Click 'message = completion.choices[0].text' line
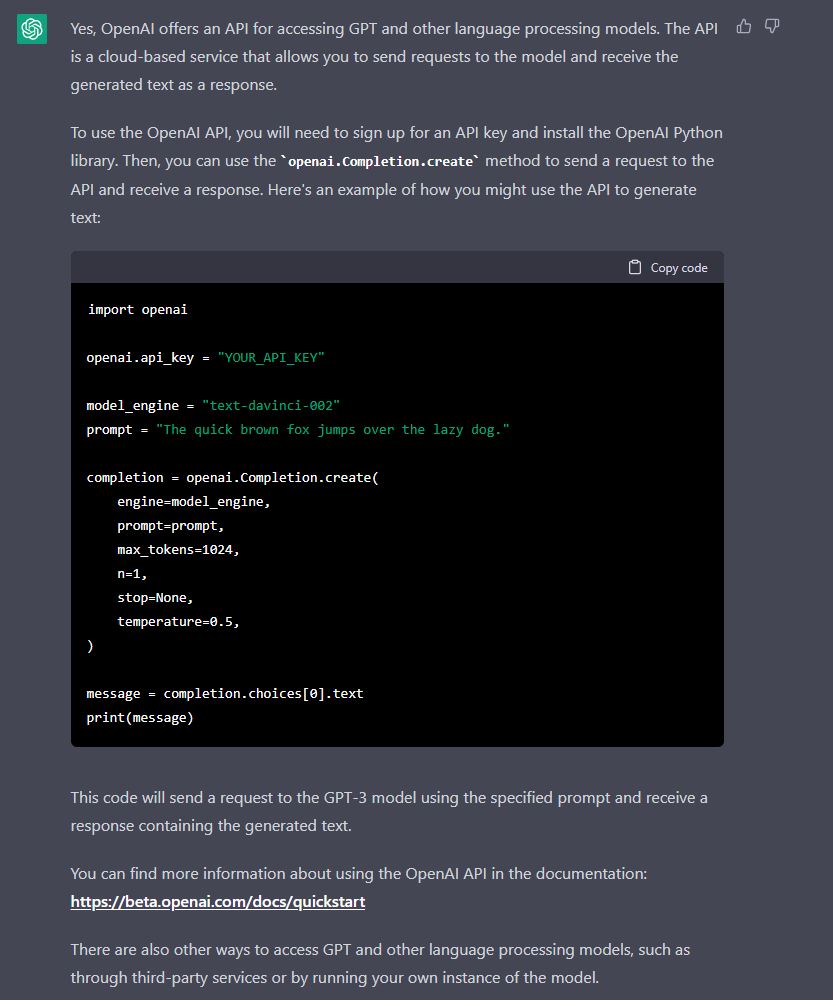Viewport: 833px width, 1000px height. pyautogui.click(x=225, y=693)
